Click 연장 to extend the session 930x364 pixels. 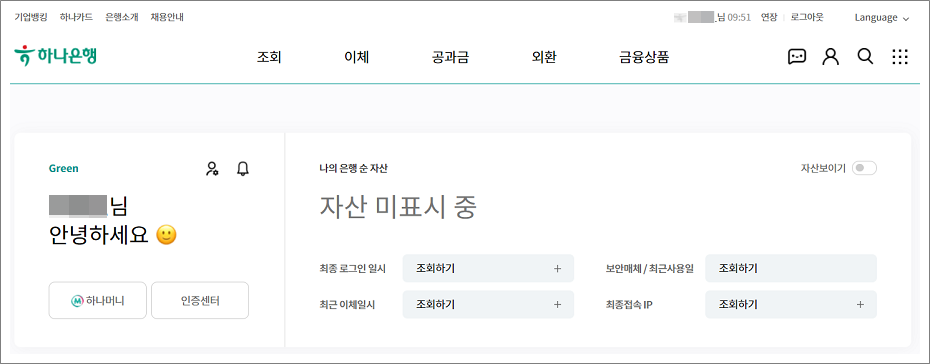(769, 17)
